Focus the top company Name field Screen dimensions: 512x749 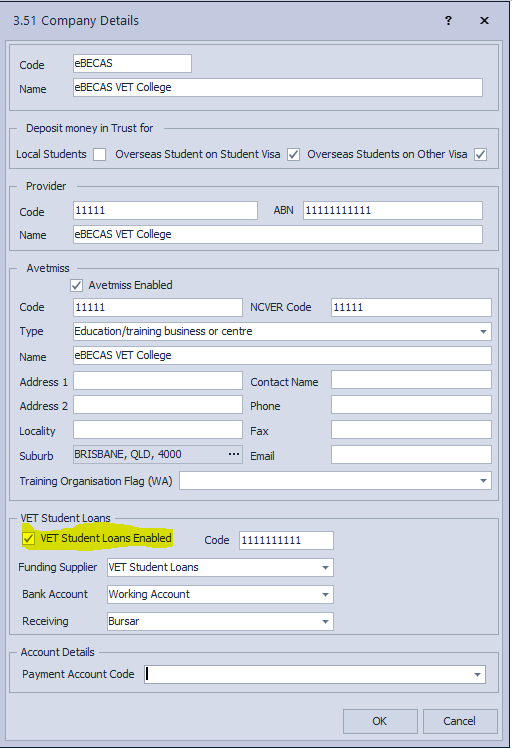pyautogui.click(x=277, y=87)
